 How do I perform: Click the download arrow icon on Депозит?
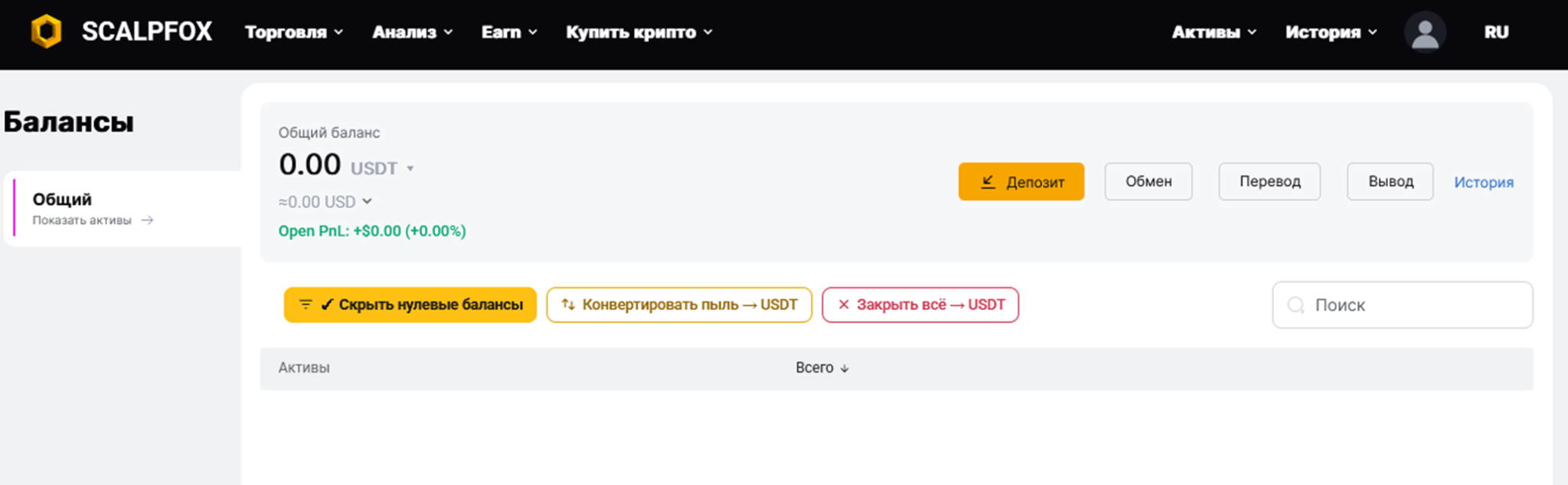coord(988,181)
